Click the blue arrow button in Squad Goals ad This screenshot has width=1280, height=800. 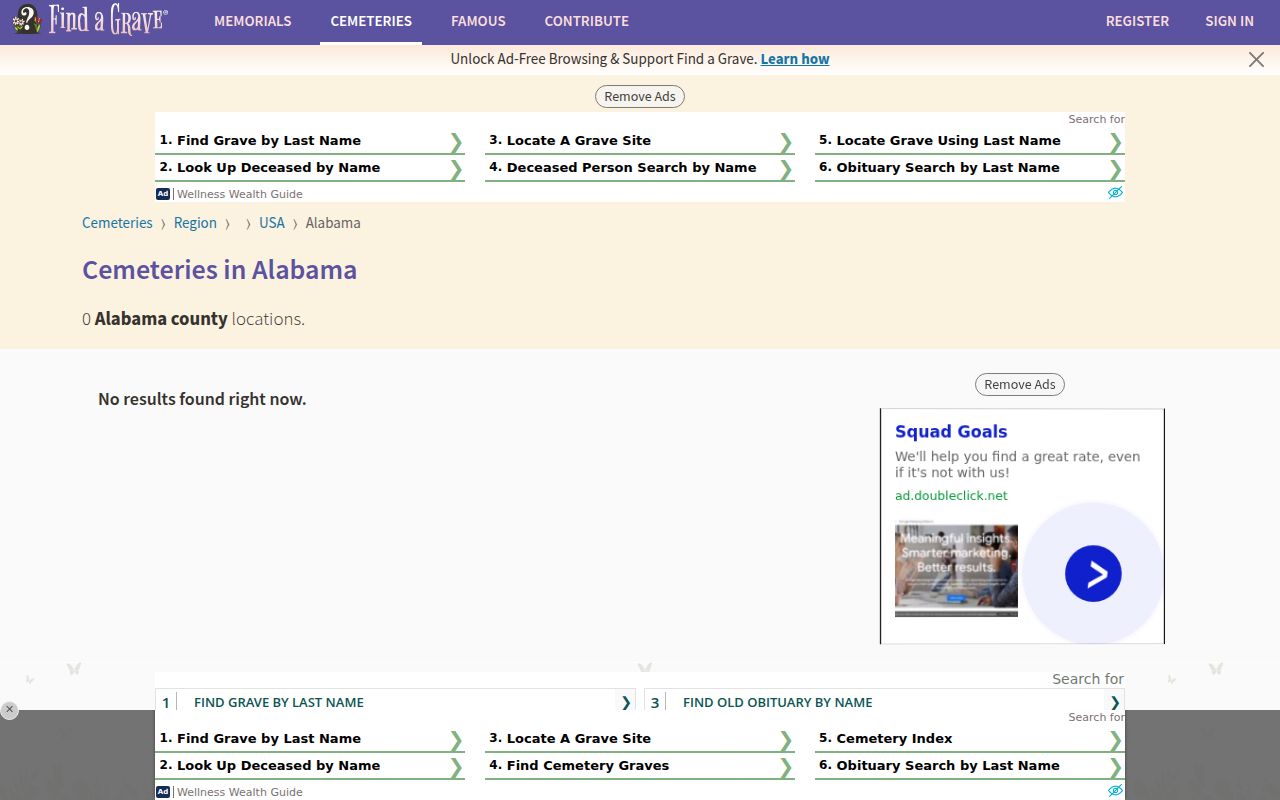[1093, 574]
